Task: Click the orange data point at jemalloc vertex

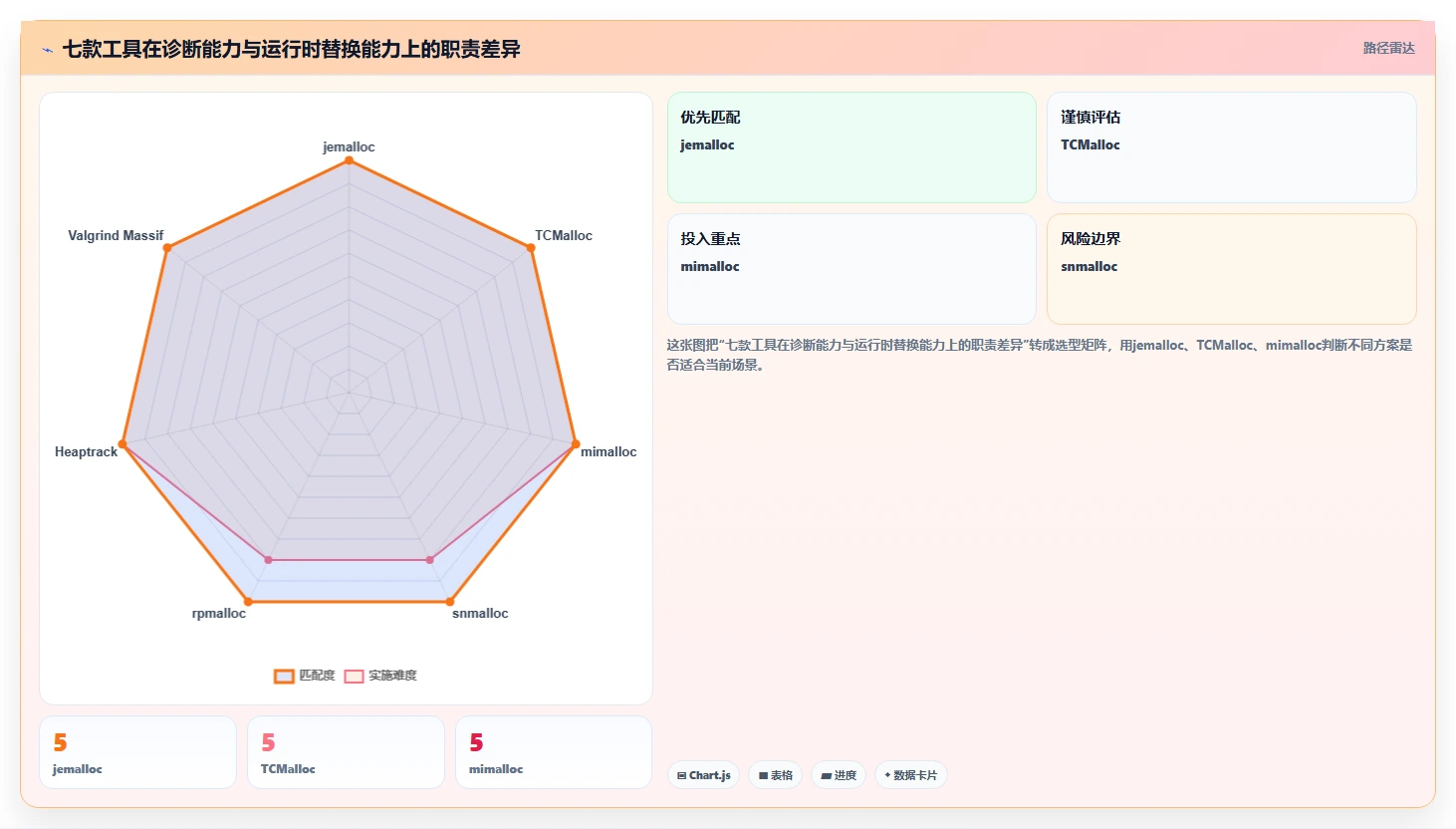Action: pos(349,160)
